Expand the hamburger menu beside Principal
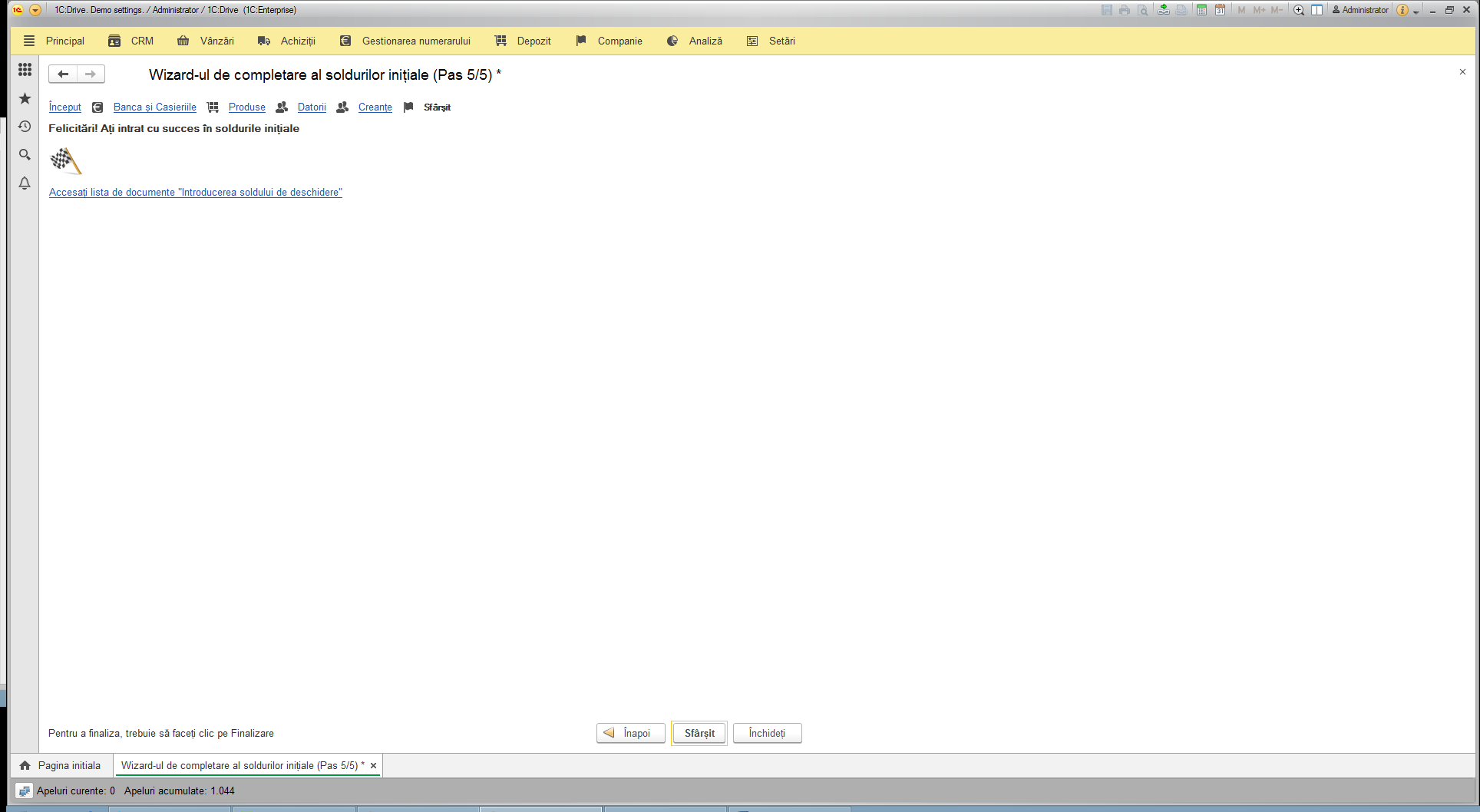The image size is (1480, 812). pyautogui.click(x=29, y=41)
